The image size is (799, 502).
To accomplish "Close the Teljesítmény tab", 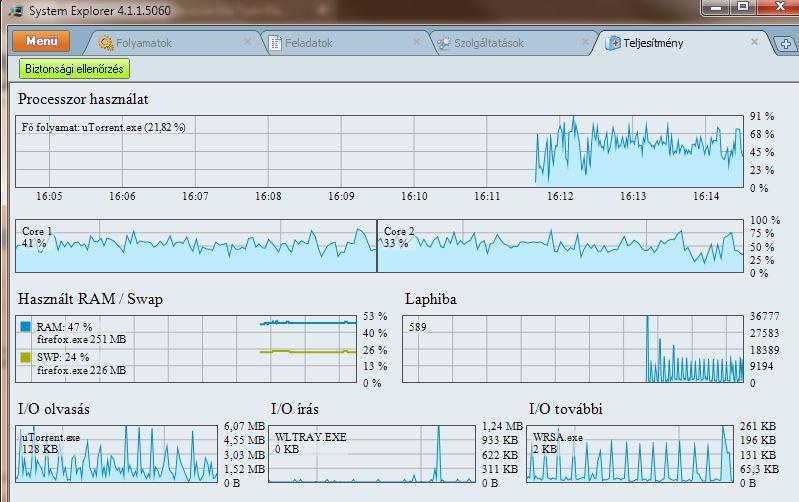I will 754,42.
